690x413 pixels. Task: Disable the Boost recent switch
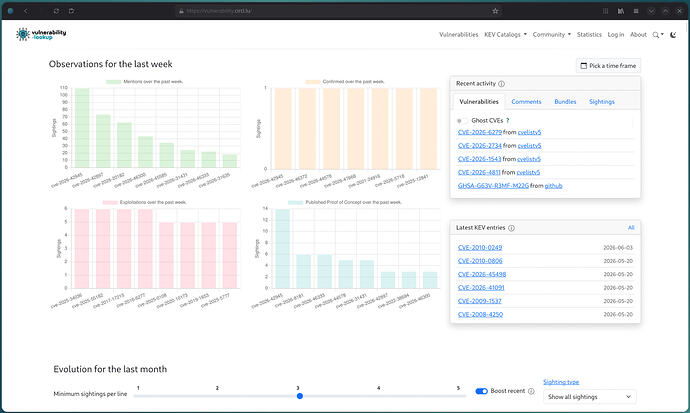[481, 391]
